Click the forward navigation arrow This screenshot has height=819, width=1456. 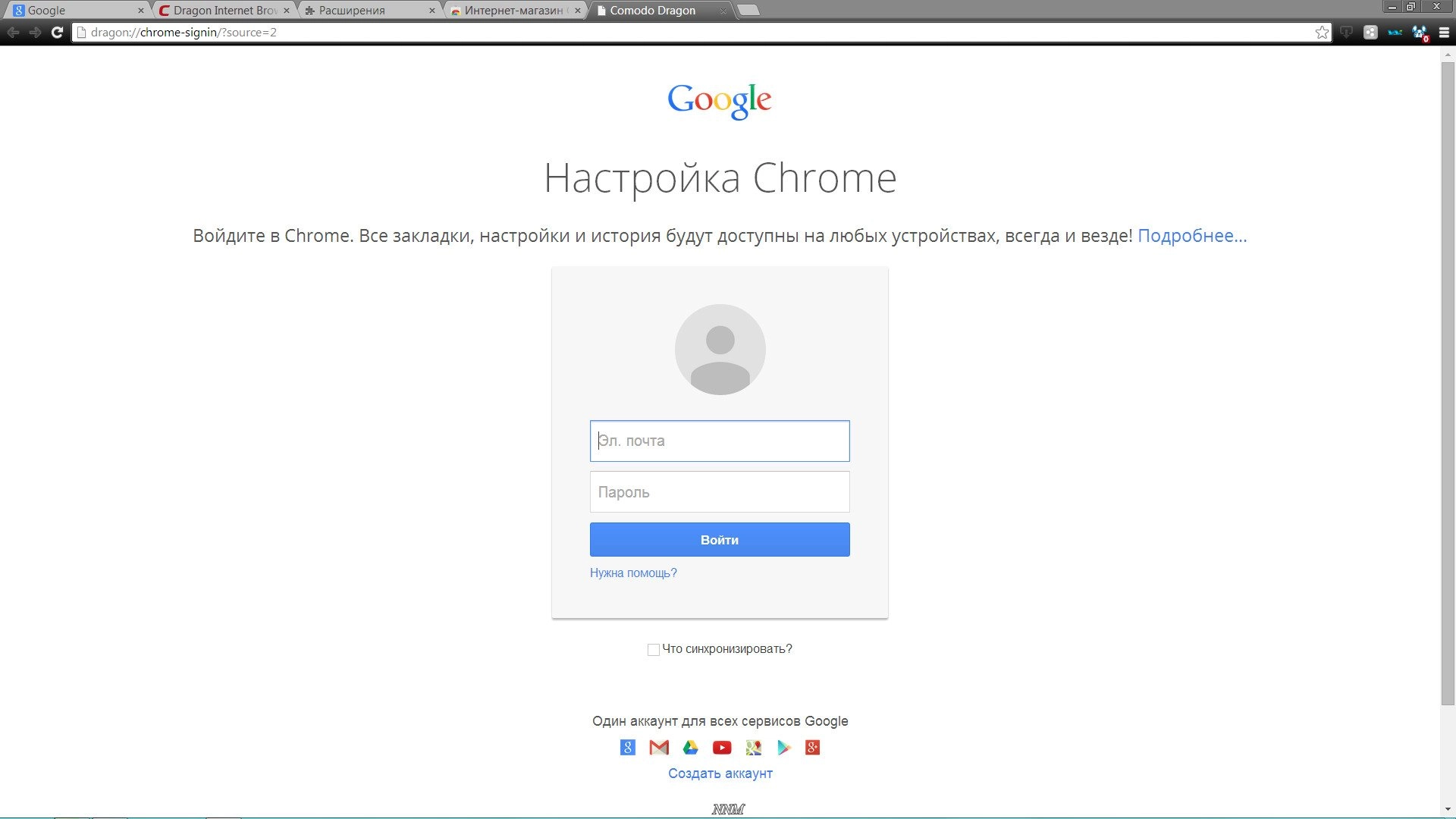[x=35, y=33]
